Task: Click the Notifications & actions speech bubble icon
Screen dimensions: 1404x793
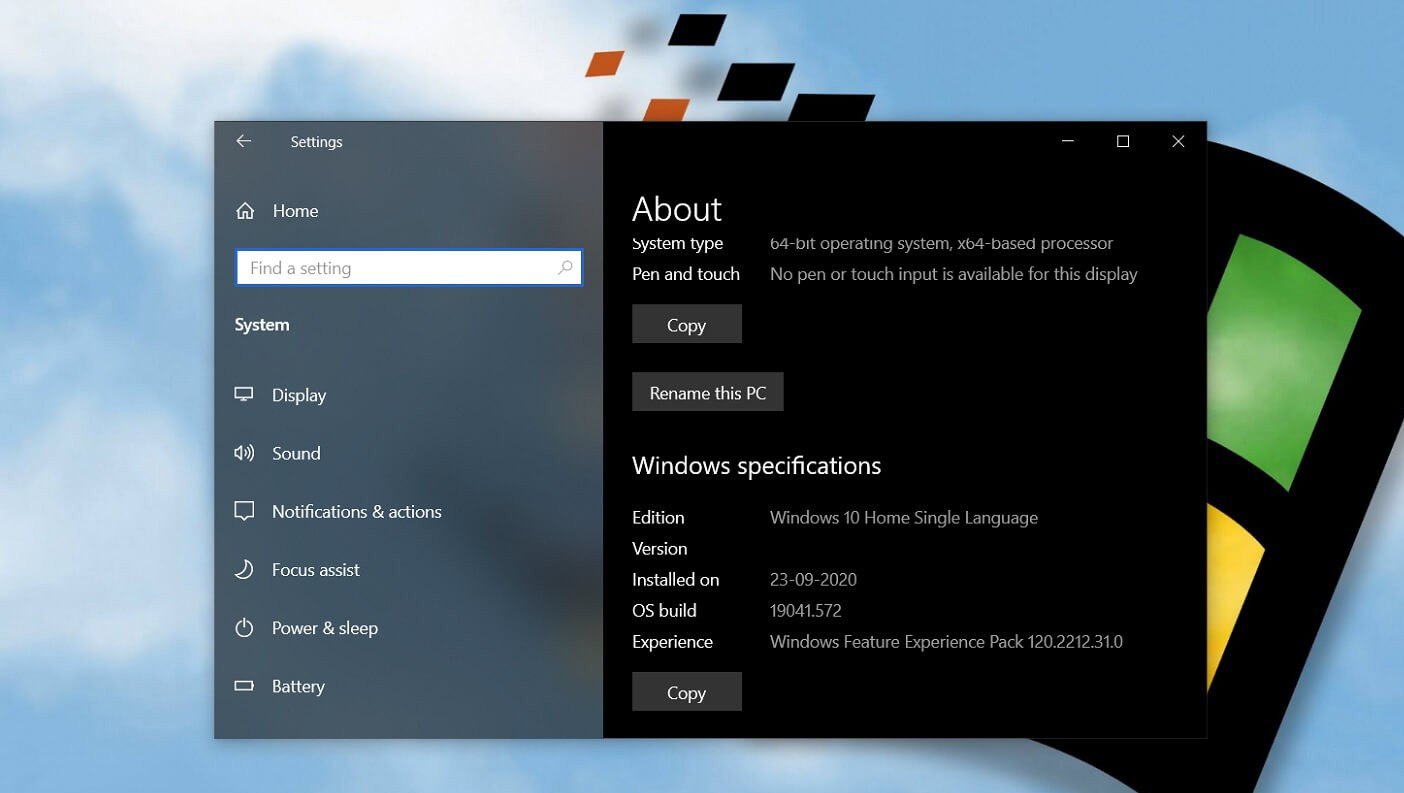Action: [x=244, y=511]
